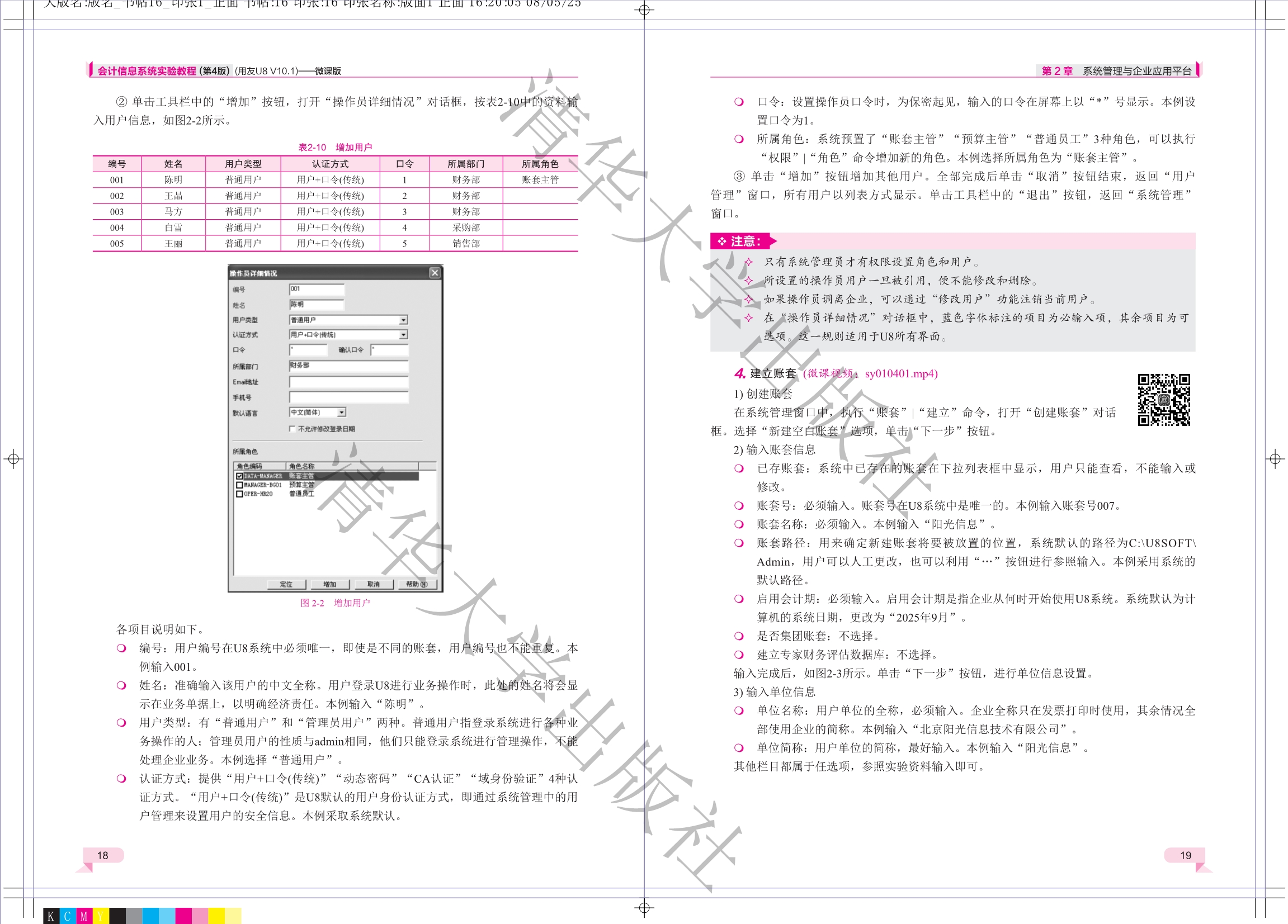Viewport: 1288px width, 924px height.
Task: Click the left edge registration crosshair mark
Action: tap(13, 458)
